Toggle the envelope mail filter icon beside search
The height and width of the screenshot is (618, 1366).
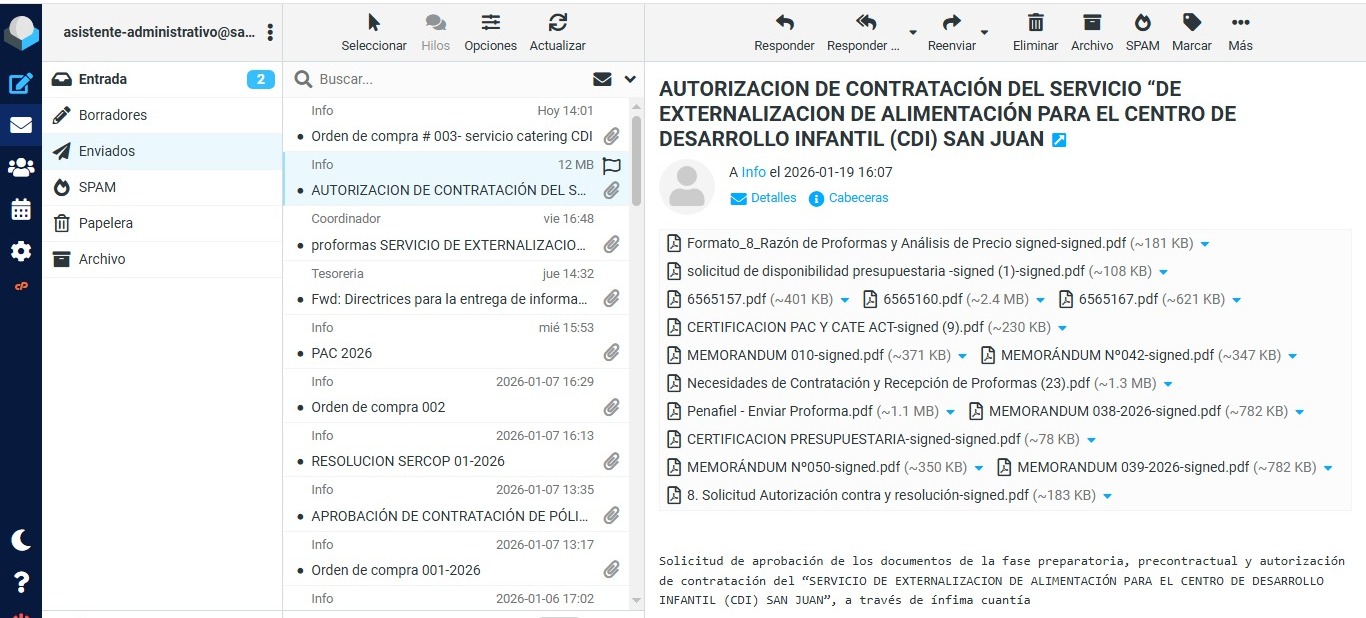click(x=602, y=79)
